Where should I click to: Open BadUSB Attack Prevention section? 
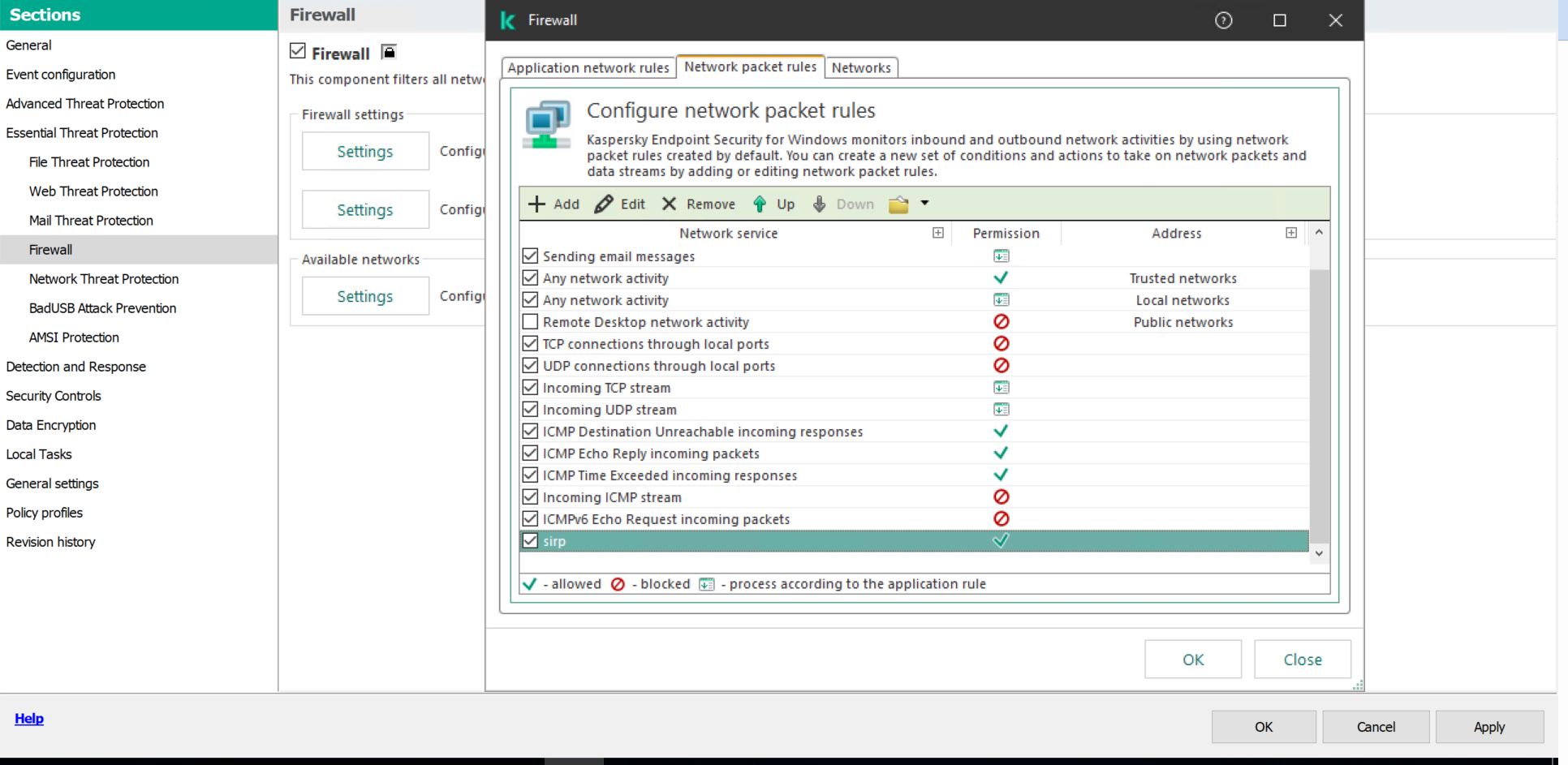click(102, 308)
